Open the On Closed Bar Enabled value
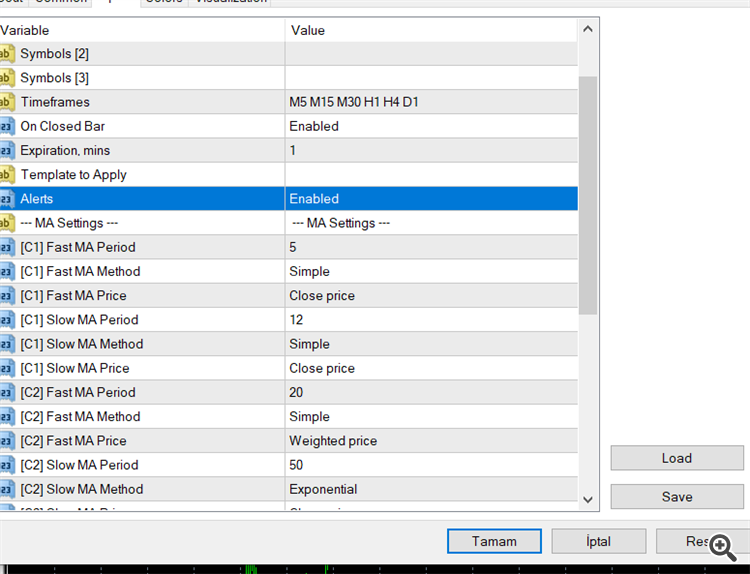Screen dimensions: 750x574 pyautogui.click(x=430, y=126)
